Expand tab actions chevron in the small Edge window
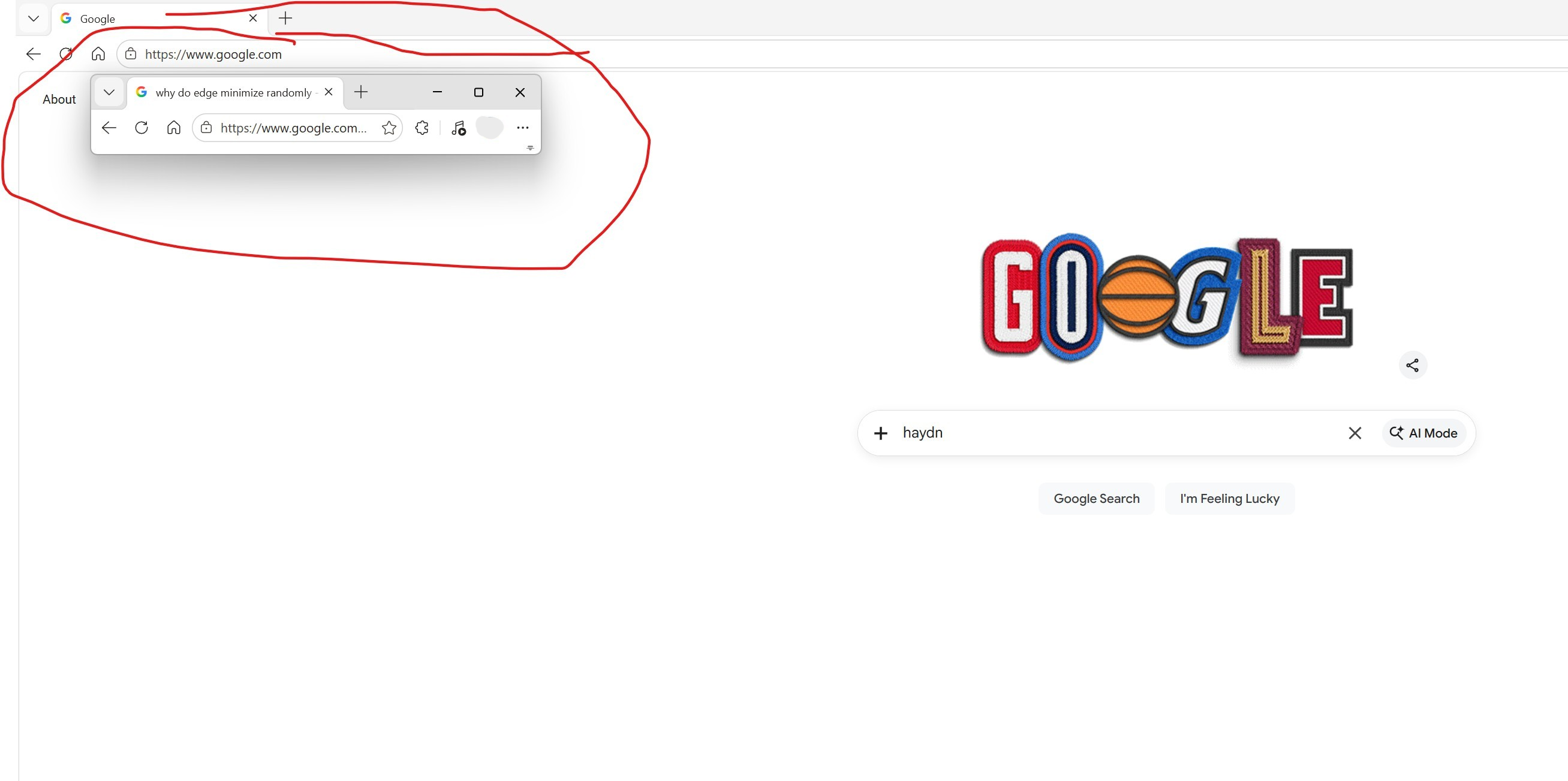This screenshot has height=781, width=1568. pyautogui.click(x=109, y=92)
